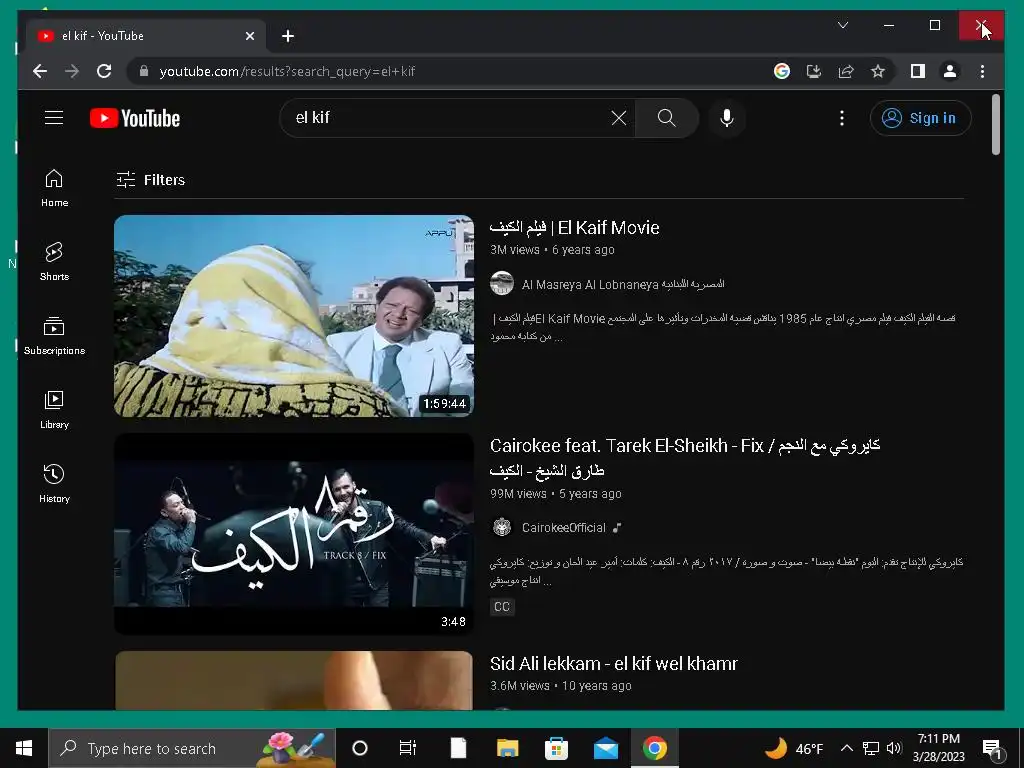Click the Chrome icon on the taskbar
The height and width of the screenshot is (768, 1024).
[x=654, y=748]
